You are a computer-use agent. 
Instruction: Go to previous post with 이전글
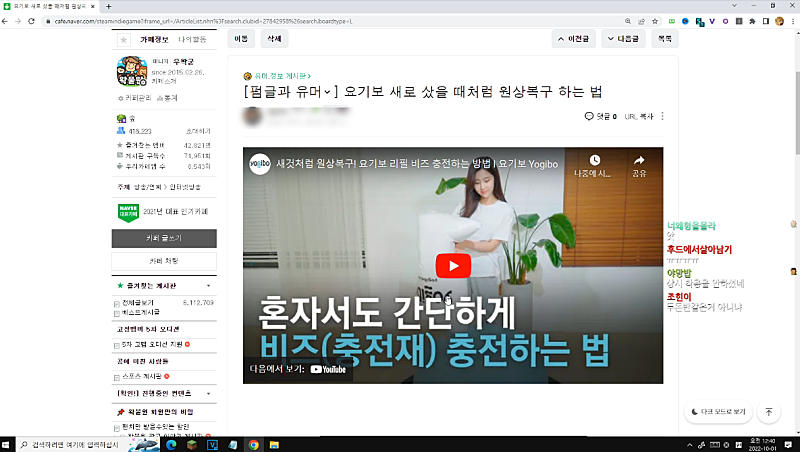[x=574, y=39]
